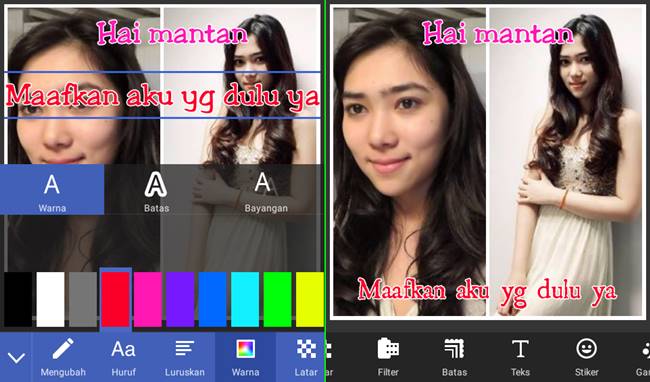650x382 pixels.
Task: Select 'Hai mantan' text in left editor
Action: pos(172,33)
